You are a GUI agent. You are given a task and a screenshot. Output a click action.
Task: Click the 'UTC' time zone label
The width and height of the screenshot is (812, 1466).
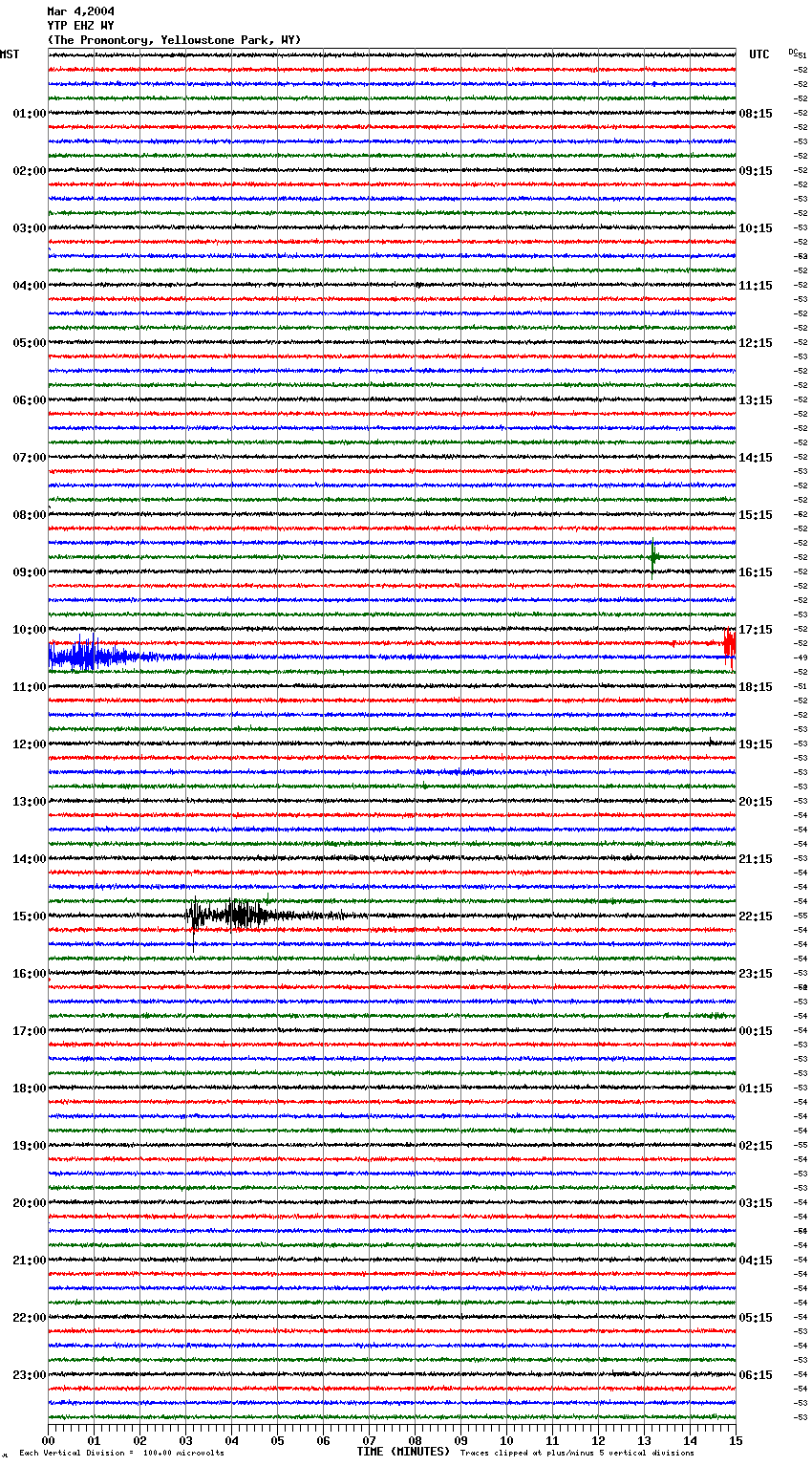tap(759, 54)
